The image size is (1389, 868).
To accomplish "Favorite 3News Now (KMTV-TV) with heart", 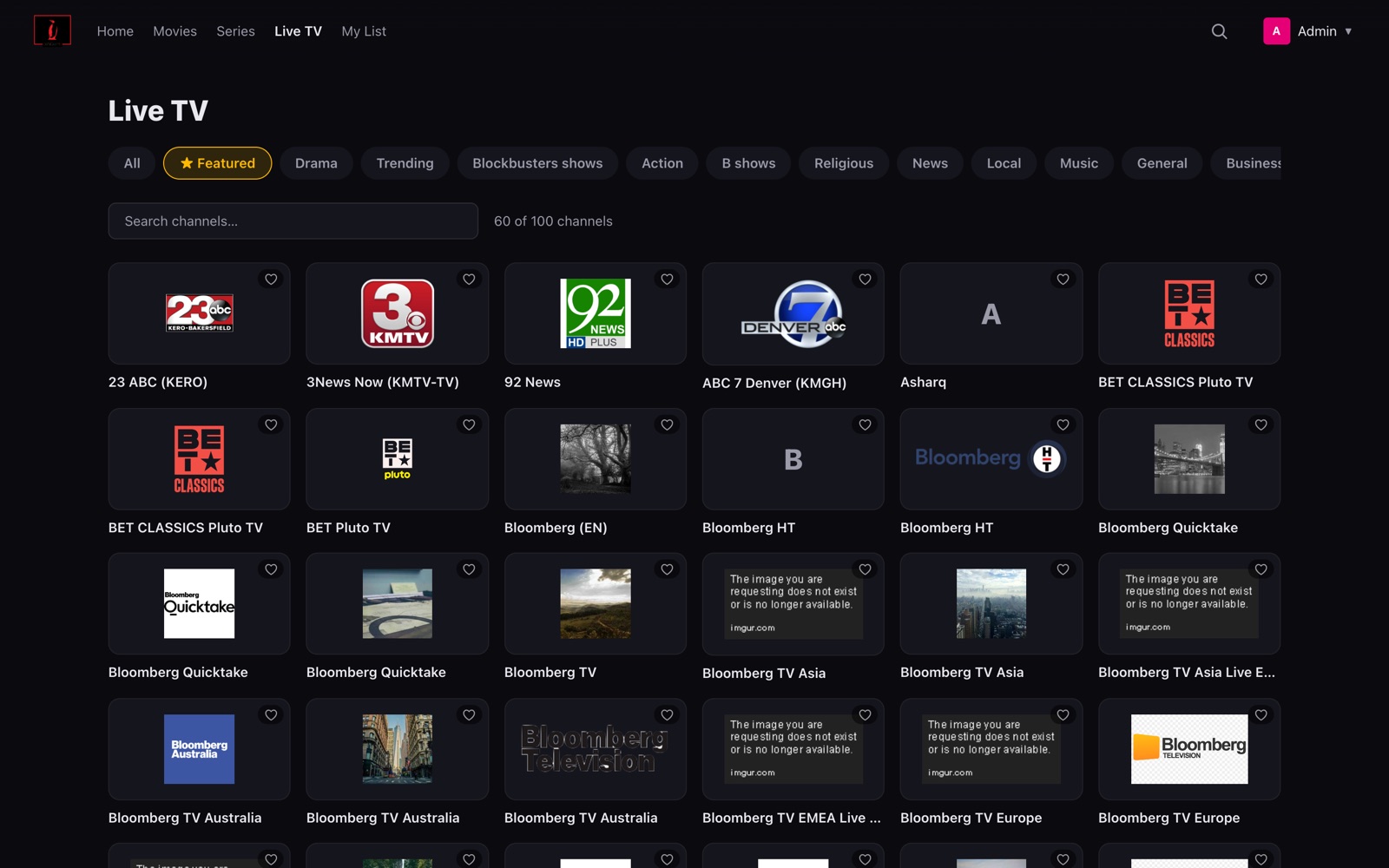I will pyautogui.click(x=469, y=279).
